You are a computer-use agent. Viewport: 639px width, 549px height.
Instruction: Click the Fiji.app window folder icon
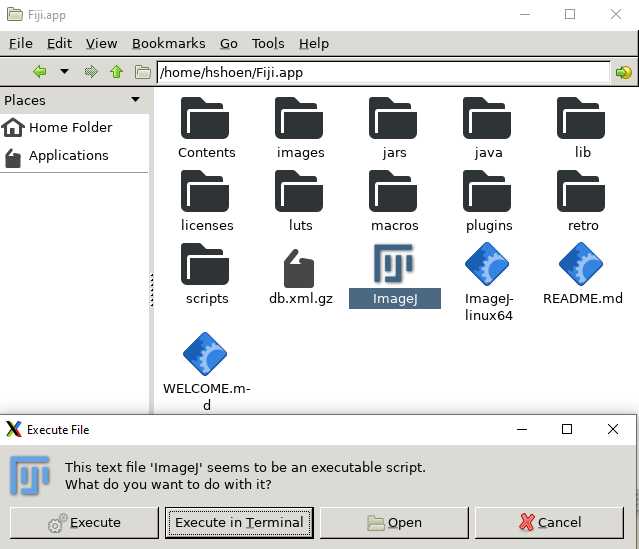click(x=15, y=14)
